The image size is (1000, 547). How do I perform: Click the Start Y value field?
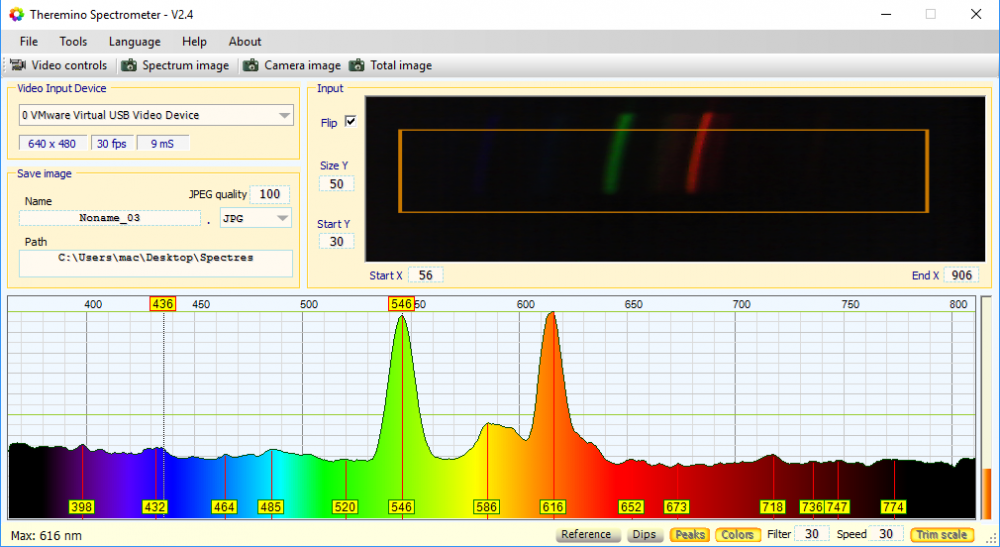click(336, 242)
